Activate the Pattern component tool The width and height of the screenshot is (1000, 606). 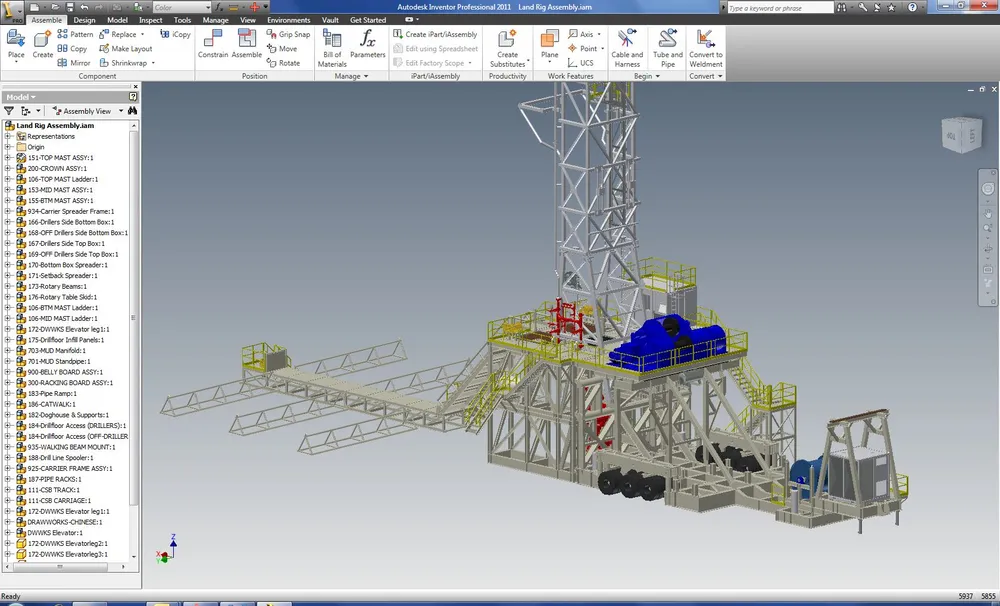coord(75,34)
